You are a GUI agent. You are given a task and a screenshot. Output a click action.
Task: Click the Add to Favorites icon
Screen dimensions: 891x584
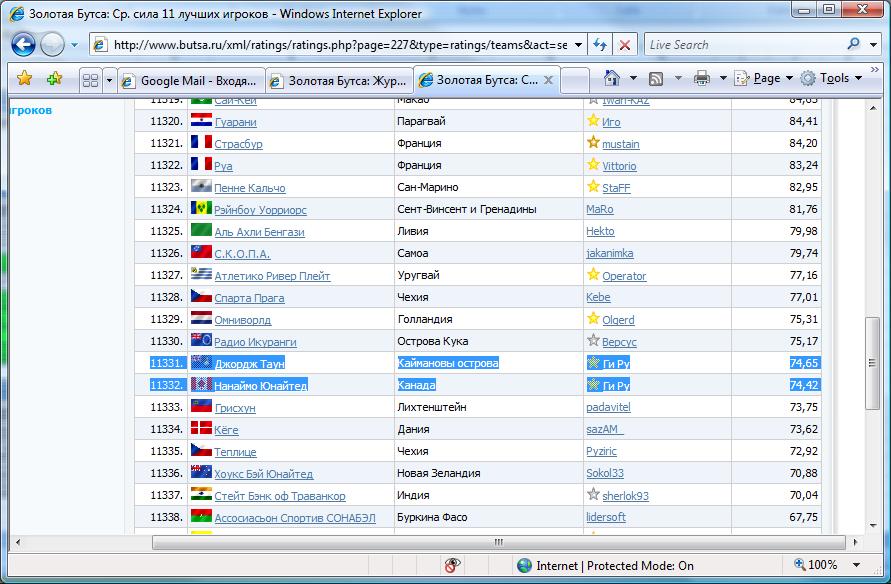click(54, 78)
